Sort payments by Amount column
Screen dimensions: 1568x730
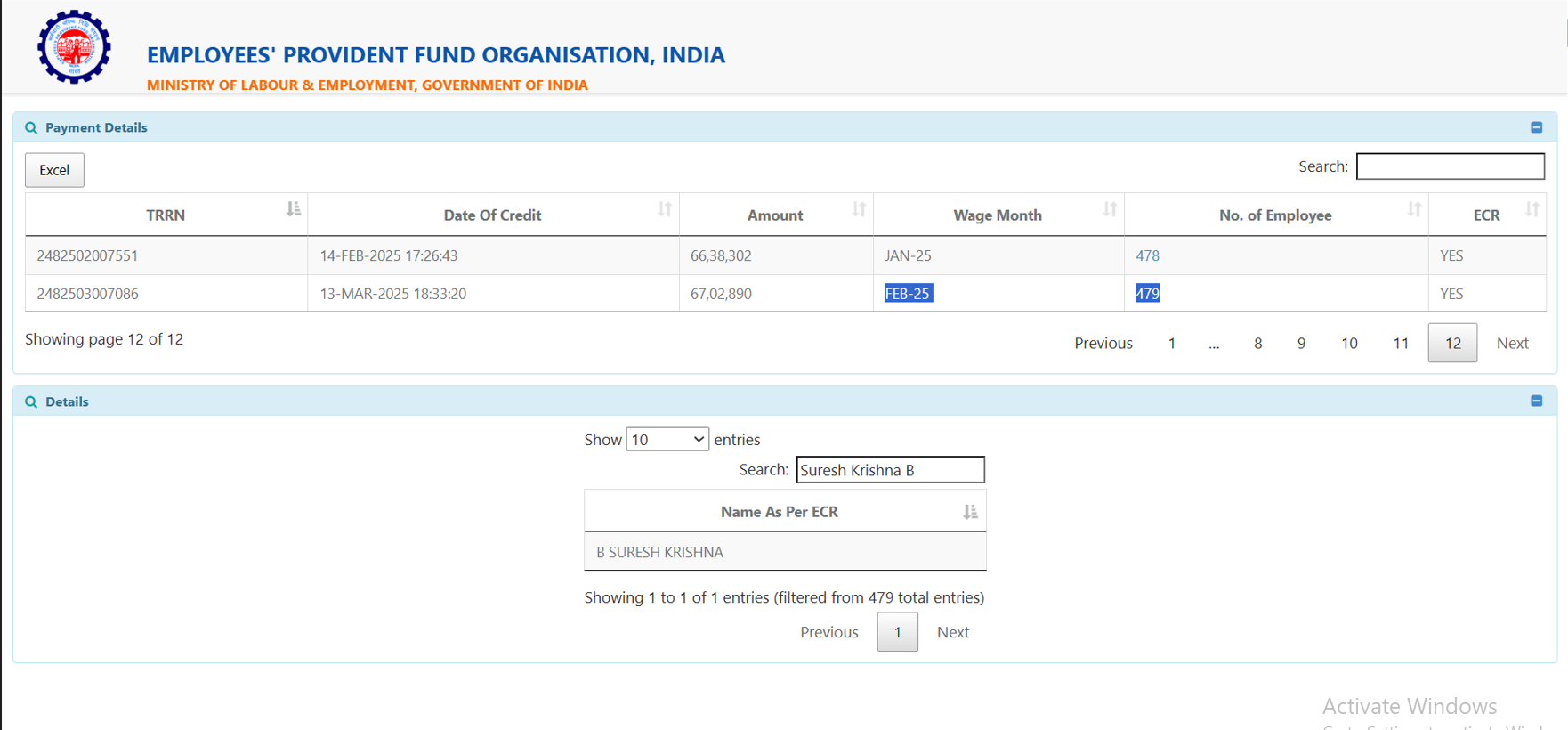774,215
